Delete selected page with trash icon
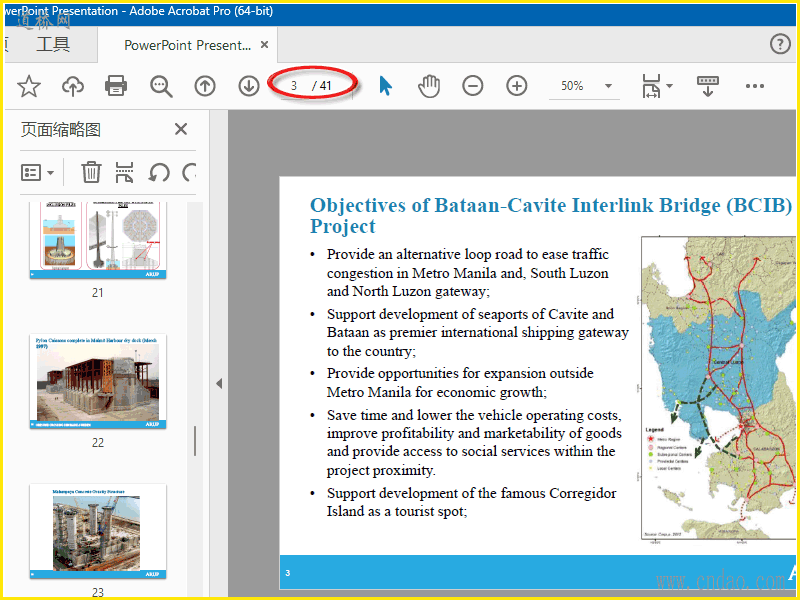Image resolution: width=800 pixels, height=600 pixels. [91, 172]
